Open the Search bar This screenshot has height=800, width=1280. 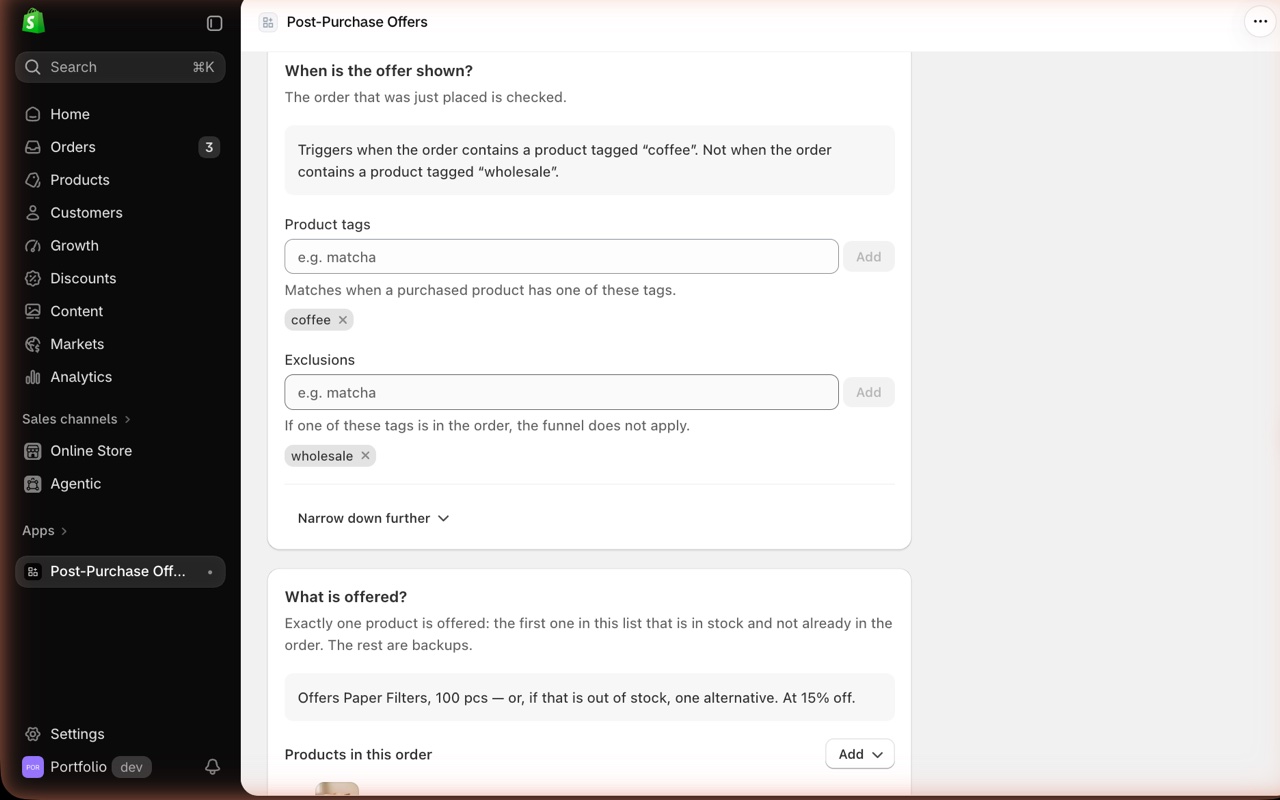[120, 67]
